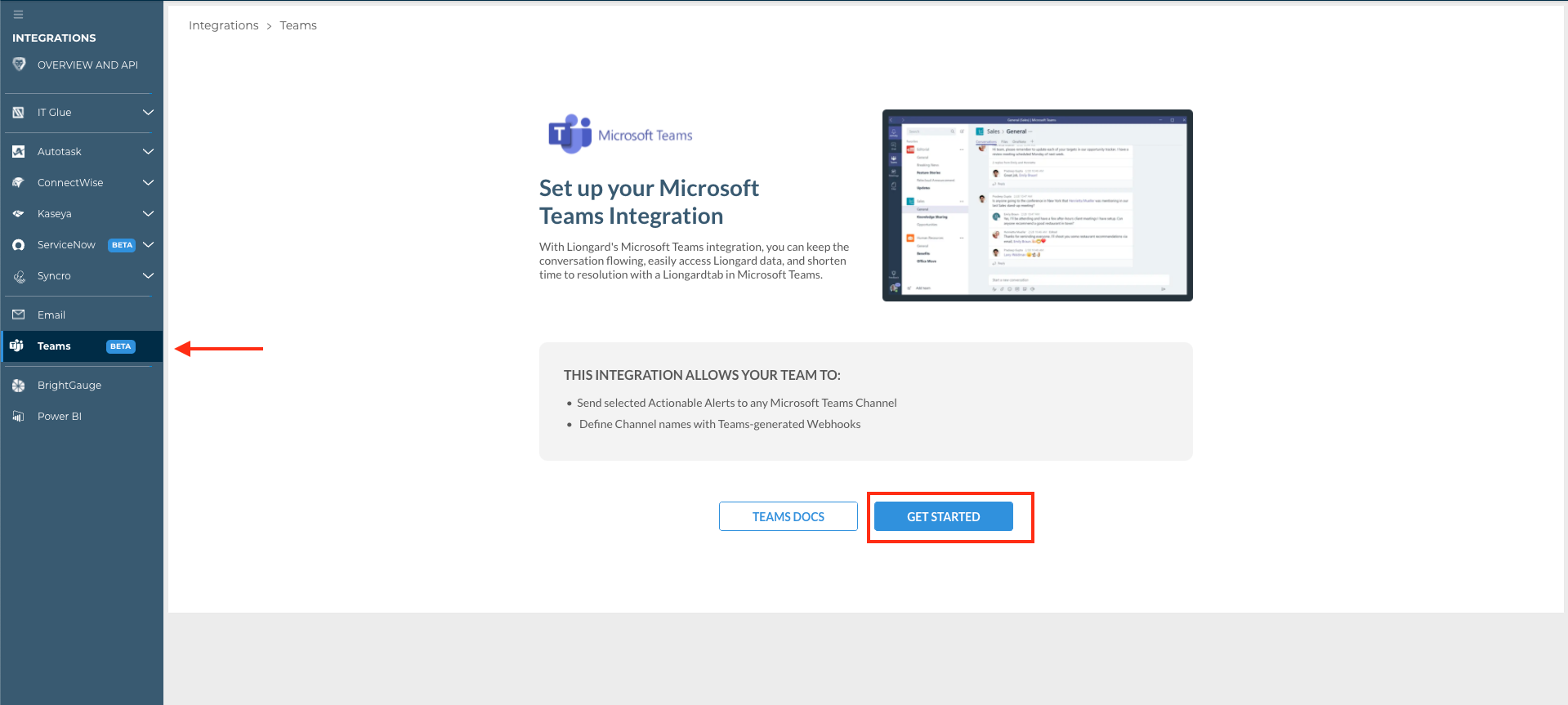Click the Microsoft Teams logo
Screen dimensions: 1568x705
point(620,134)
